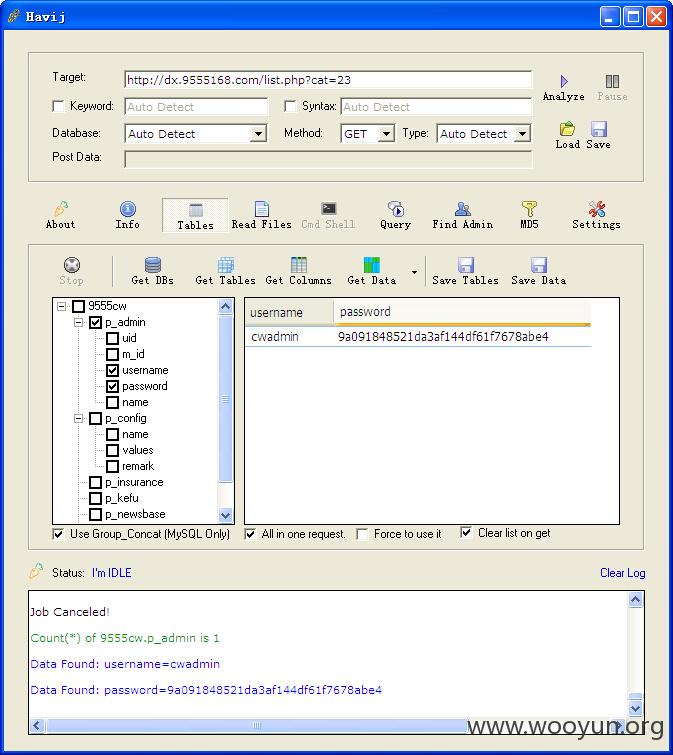
Task: Click the Save disk icon near Load
Action: click(598, 129)
